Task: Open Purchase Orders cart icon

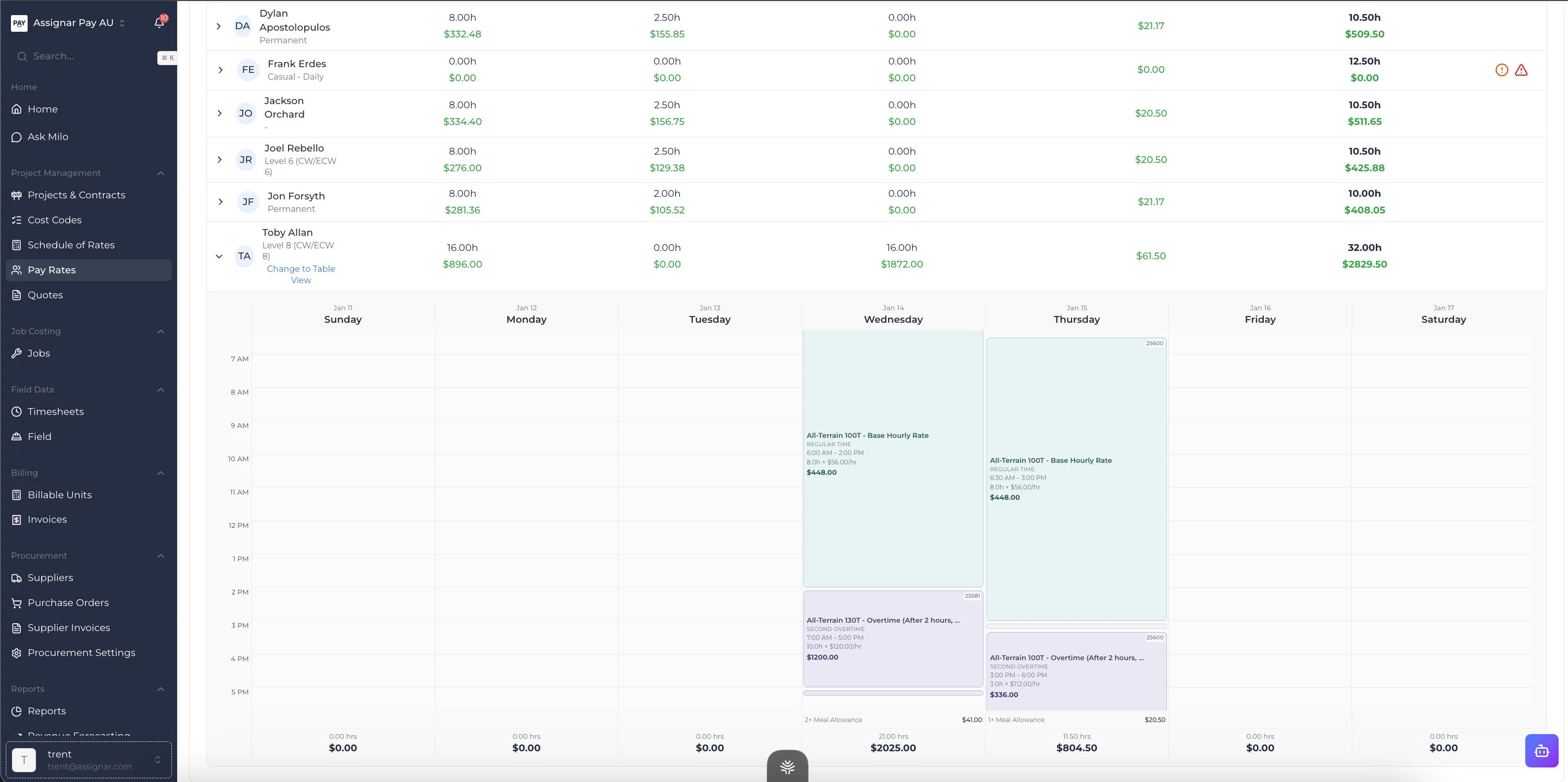Action: coord(17,603)
